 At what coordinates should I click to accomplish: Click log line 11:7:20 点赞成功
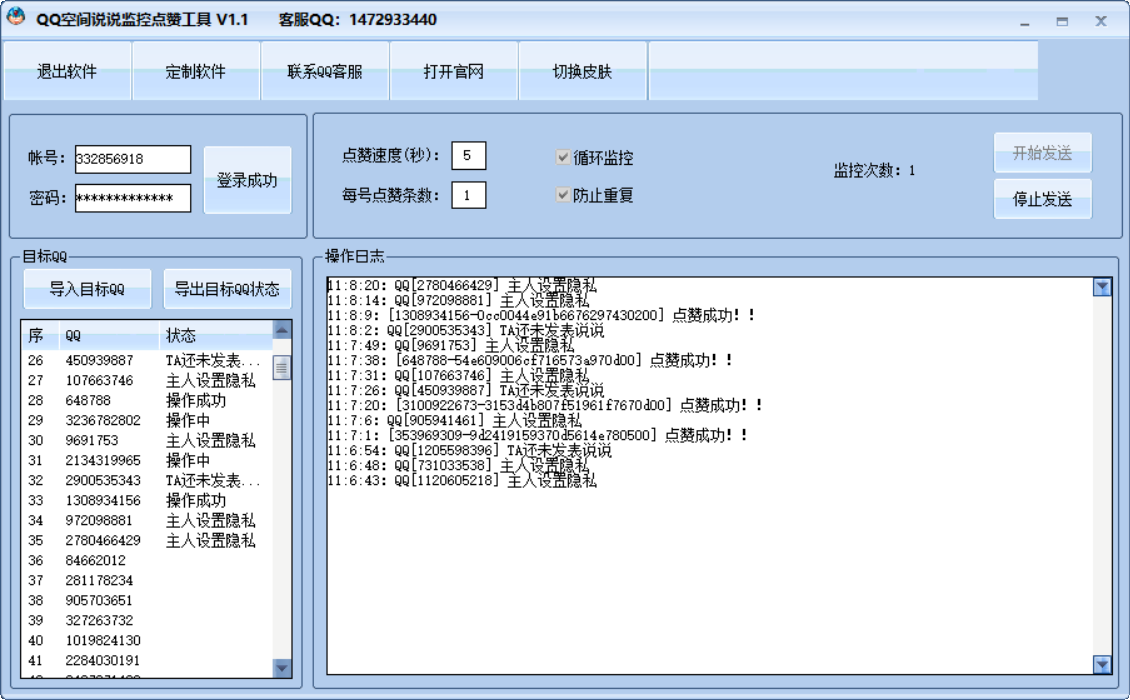(x=545, y=405)
